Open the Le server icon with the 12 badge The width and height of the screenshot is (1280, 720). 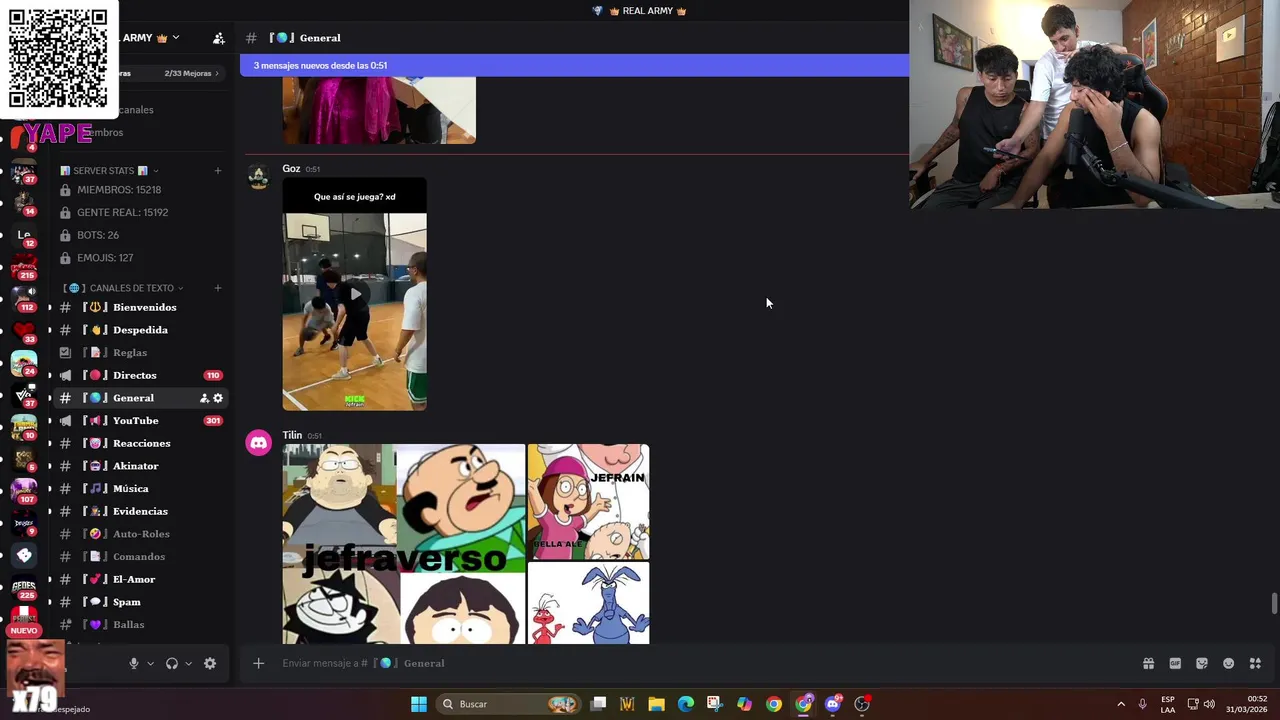24,236
